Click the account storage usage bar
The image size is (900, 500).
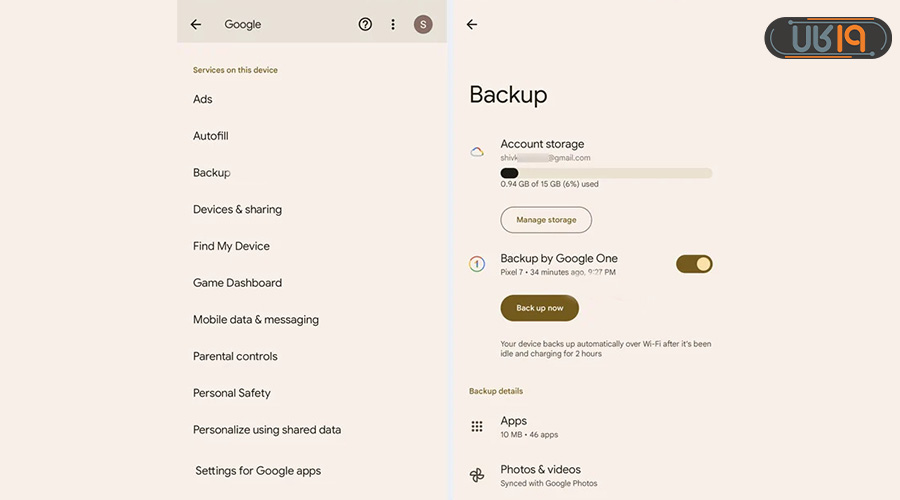pos(606,173)
